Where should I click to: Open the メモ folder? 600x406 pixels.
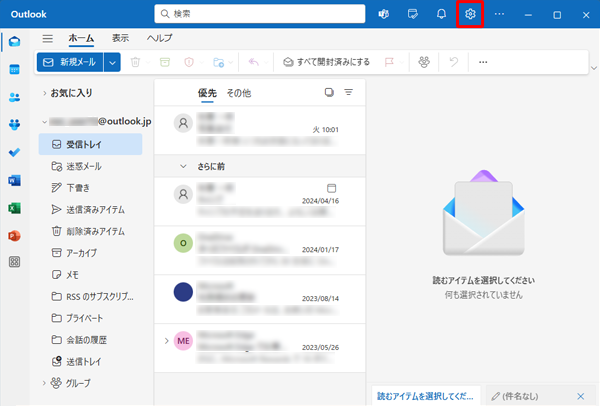[91, 275]
